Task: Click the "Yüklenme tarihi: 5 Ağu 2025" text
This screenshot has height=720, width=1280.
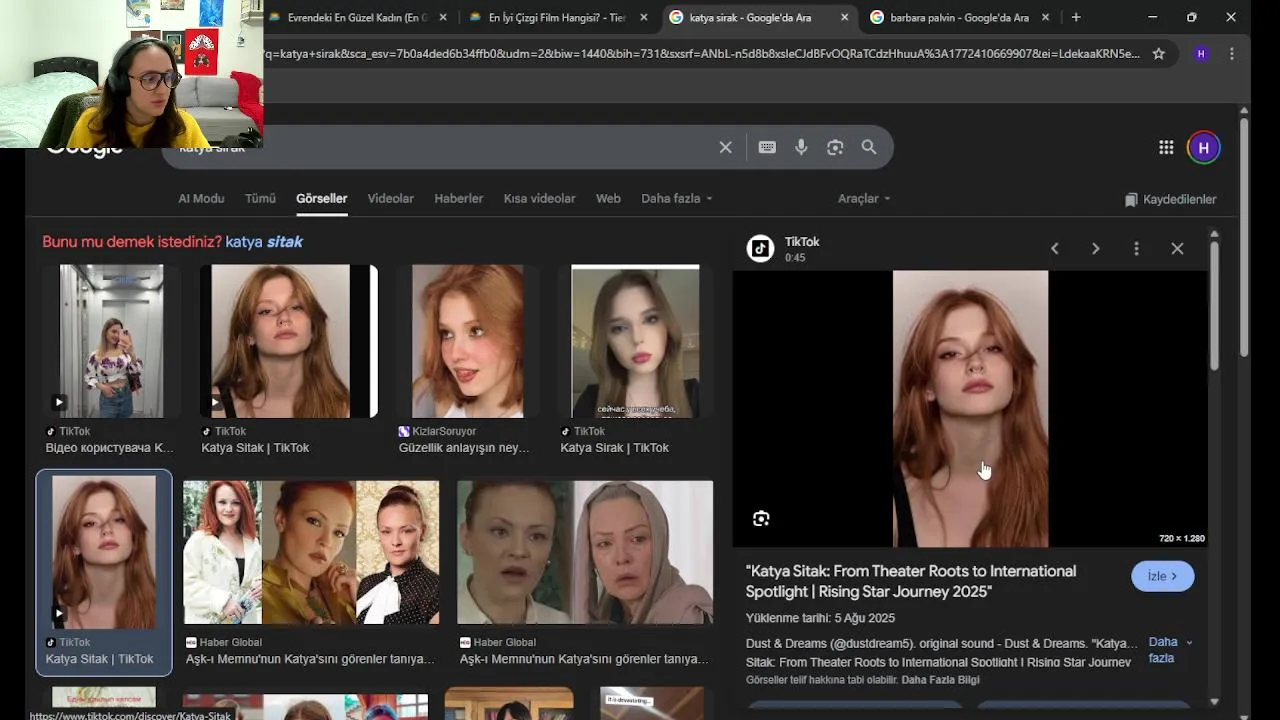Action: click(820, 618)
